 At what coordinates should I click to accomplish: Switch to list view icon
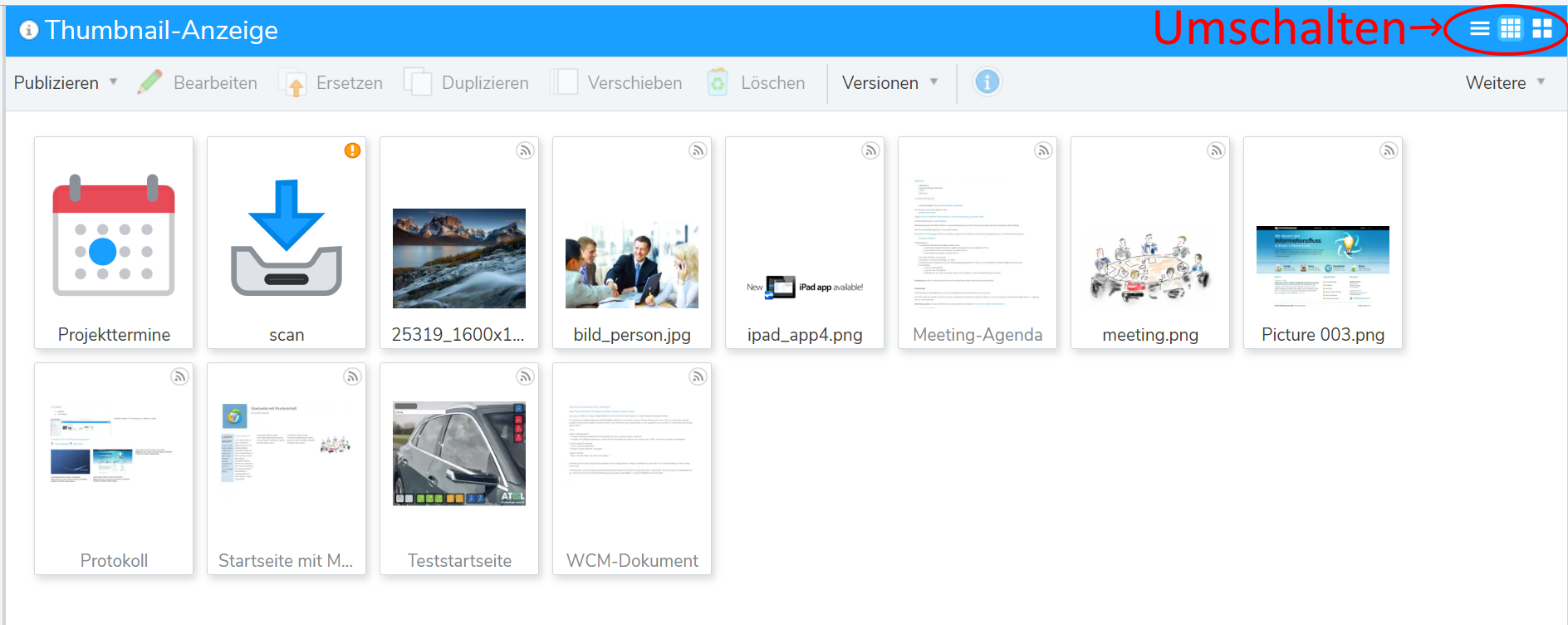pos(1479,29)
